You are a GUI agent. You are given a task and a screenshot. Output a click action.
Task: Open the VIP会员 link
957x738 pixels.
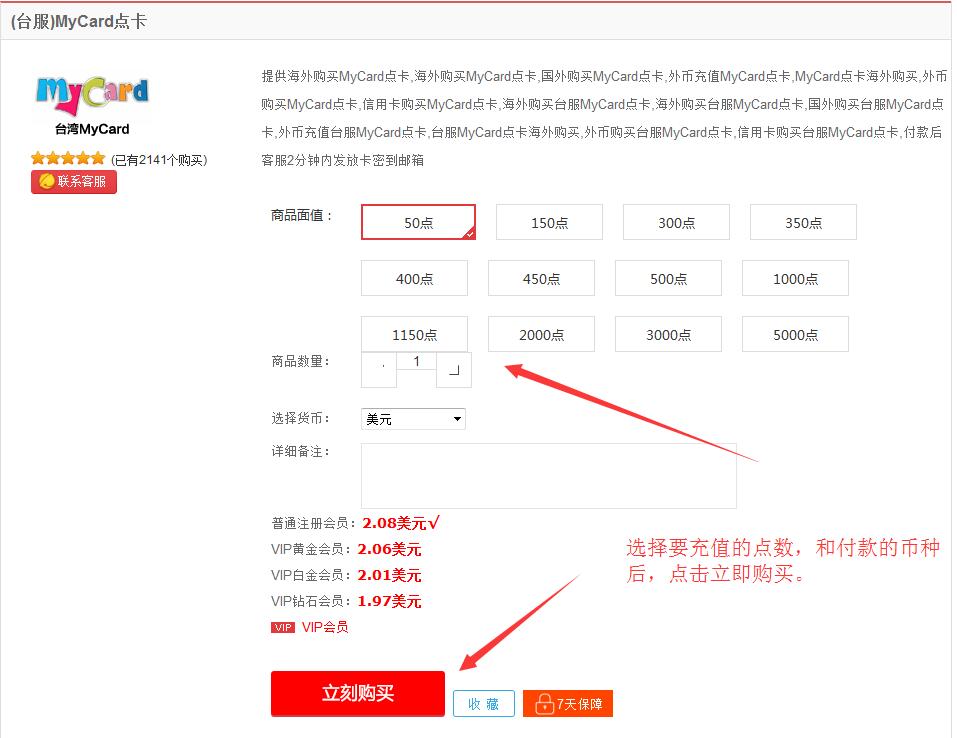(325, 627)
